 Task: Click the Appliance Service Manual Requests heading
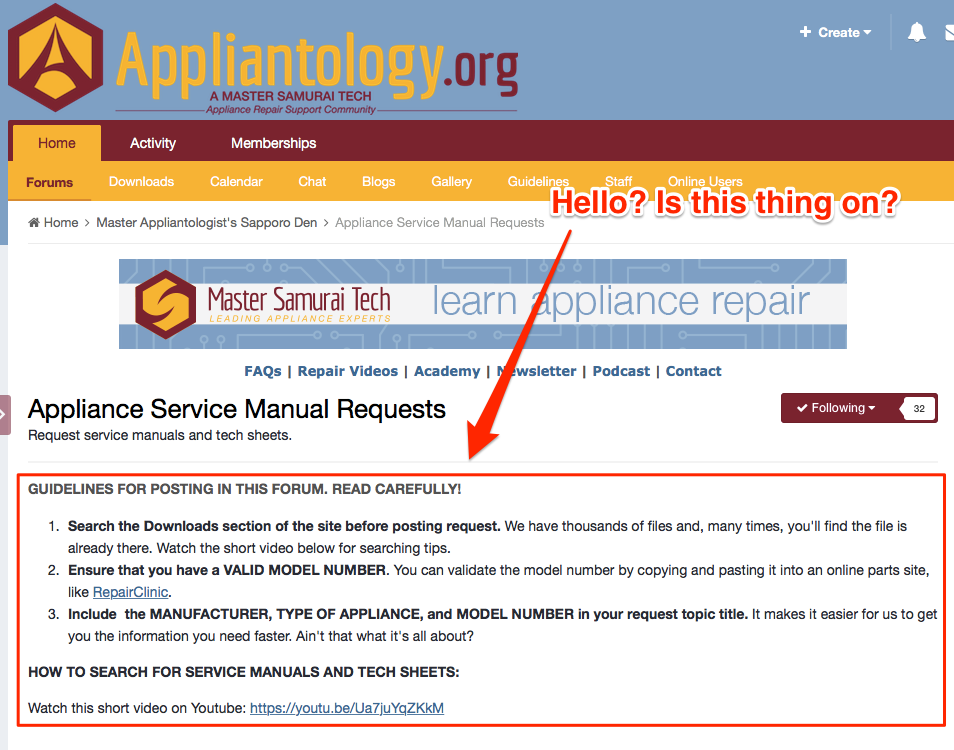point(237,409)
